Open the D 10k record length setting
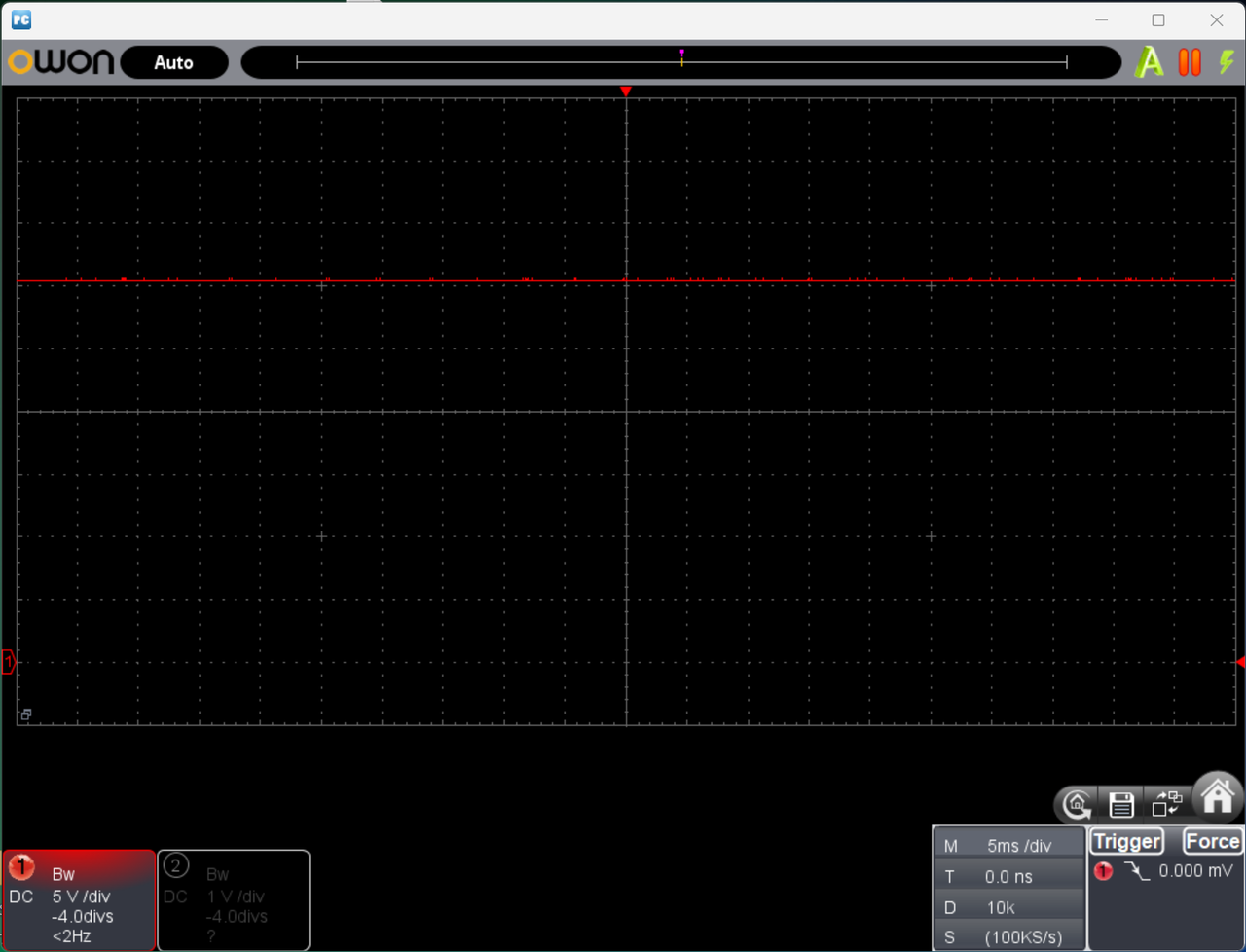 pyautogui.click(x=1009, y=907)
